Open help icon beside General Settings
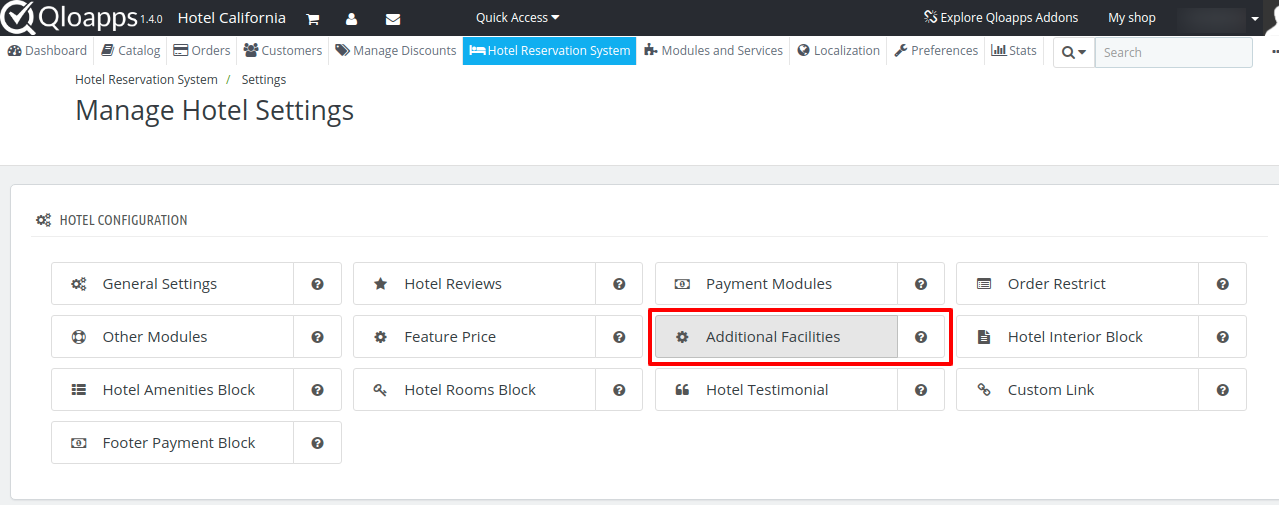 [x=317, y=284]
